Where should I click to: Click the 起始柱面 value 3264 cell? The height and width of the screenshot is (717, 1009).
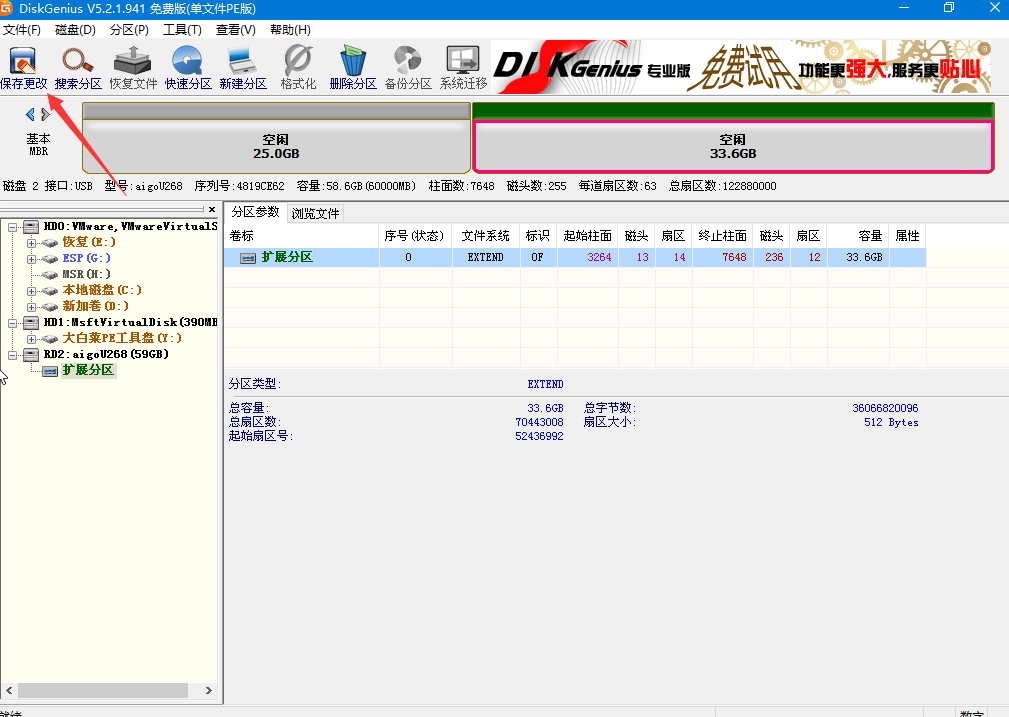coord(588,257)
